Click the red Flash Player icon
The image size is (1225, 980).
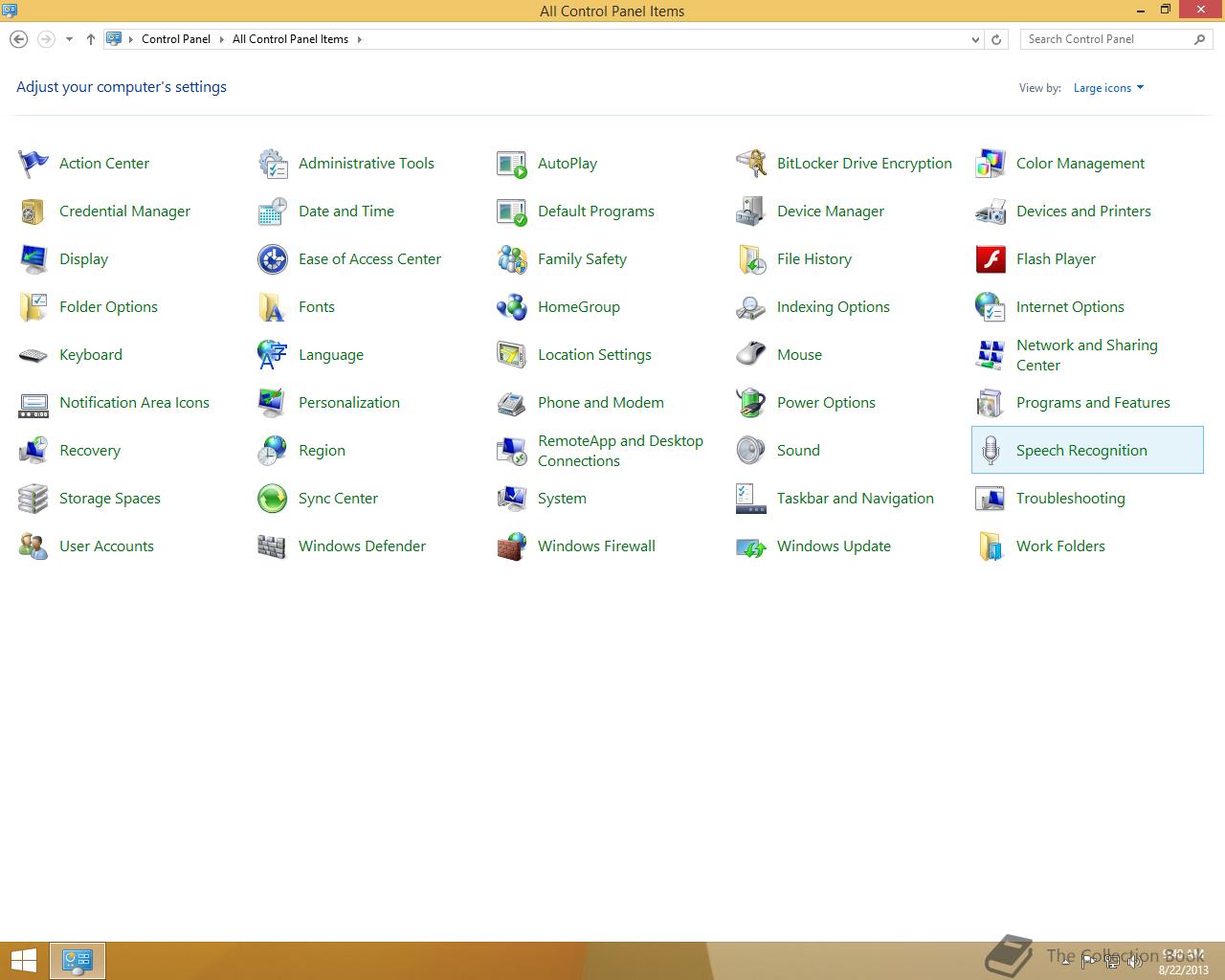[991, 259]
